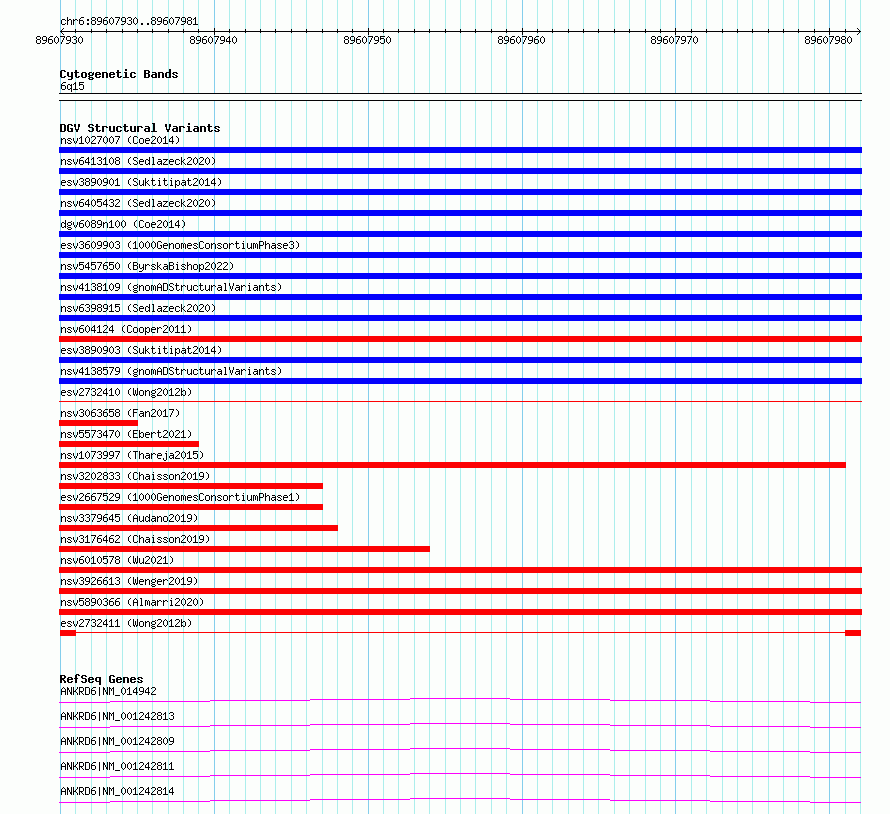Click ruler position 89607930
890x814 pixels.
59,40
